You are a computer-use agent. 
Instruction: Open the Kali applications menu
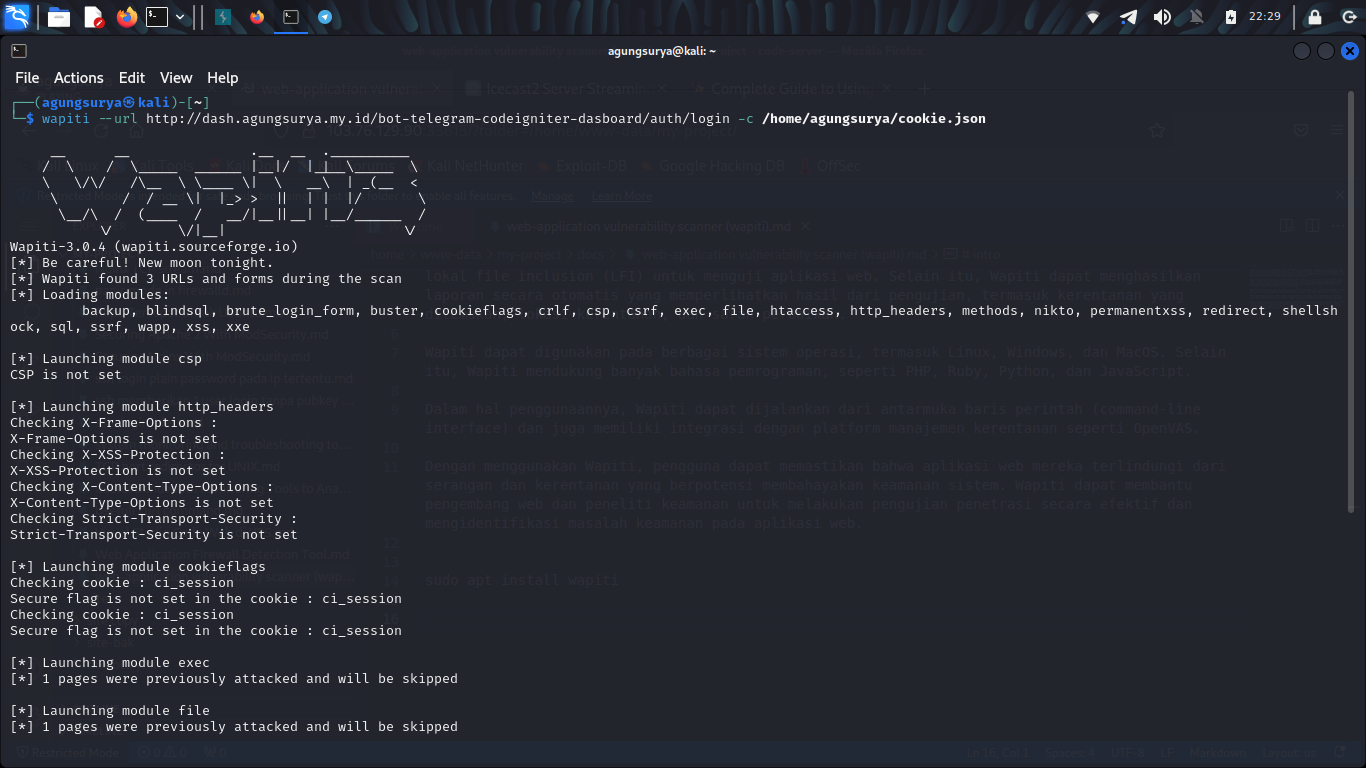[x=18, y=17]
